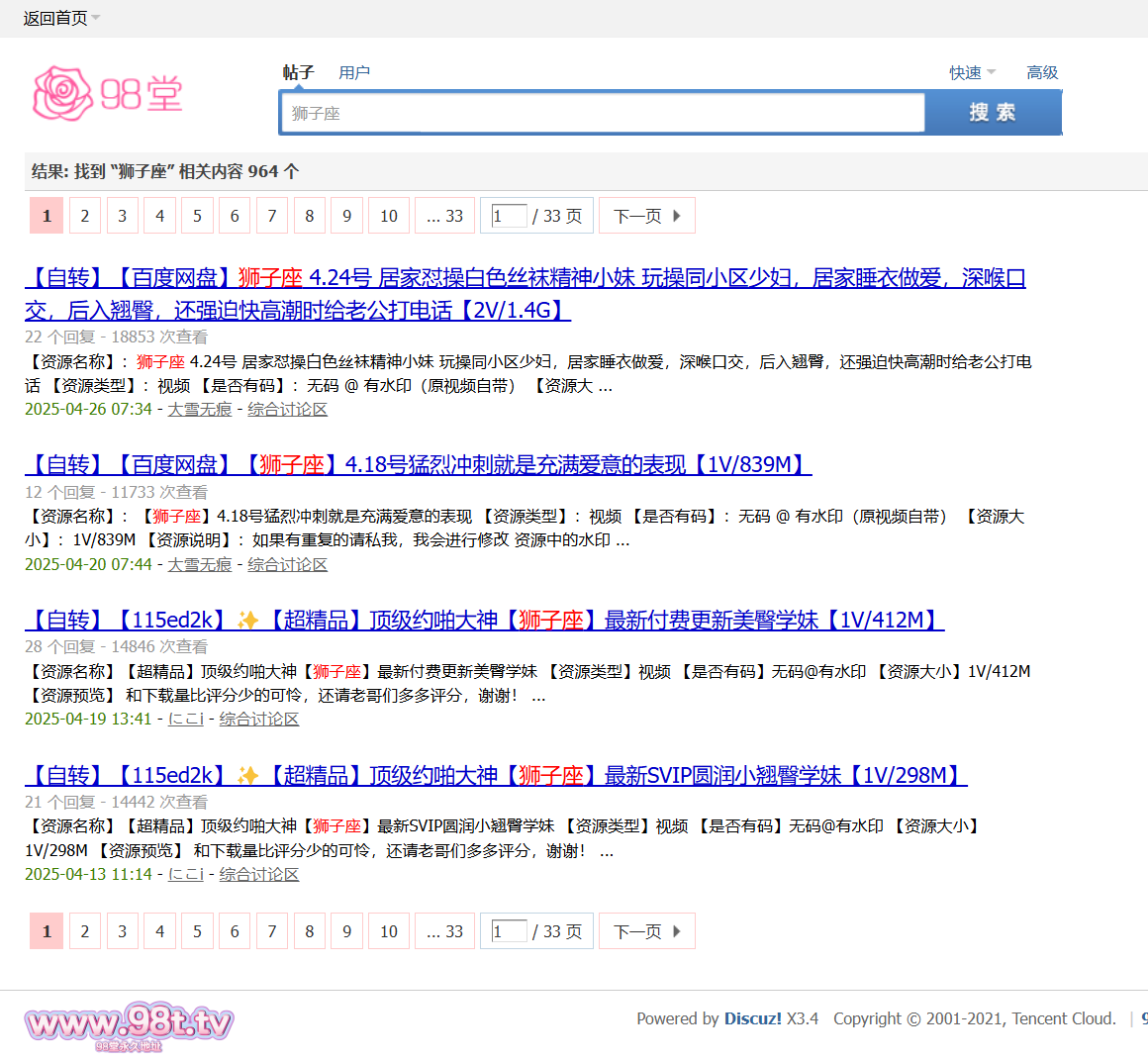Open the 高级 advanced search link
Image resolution: width=1148 pixels, height=1061 pixels.
coord(1042,72)
